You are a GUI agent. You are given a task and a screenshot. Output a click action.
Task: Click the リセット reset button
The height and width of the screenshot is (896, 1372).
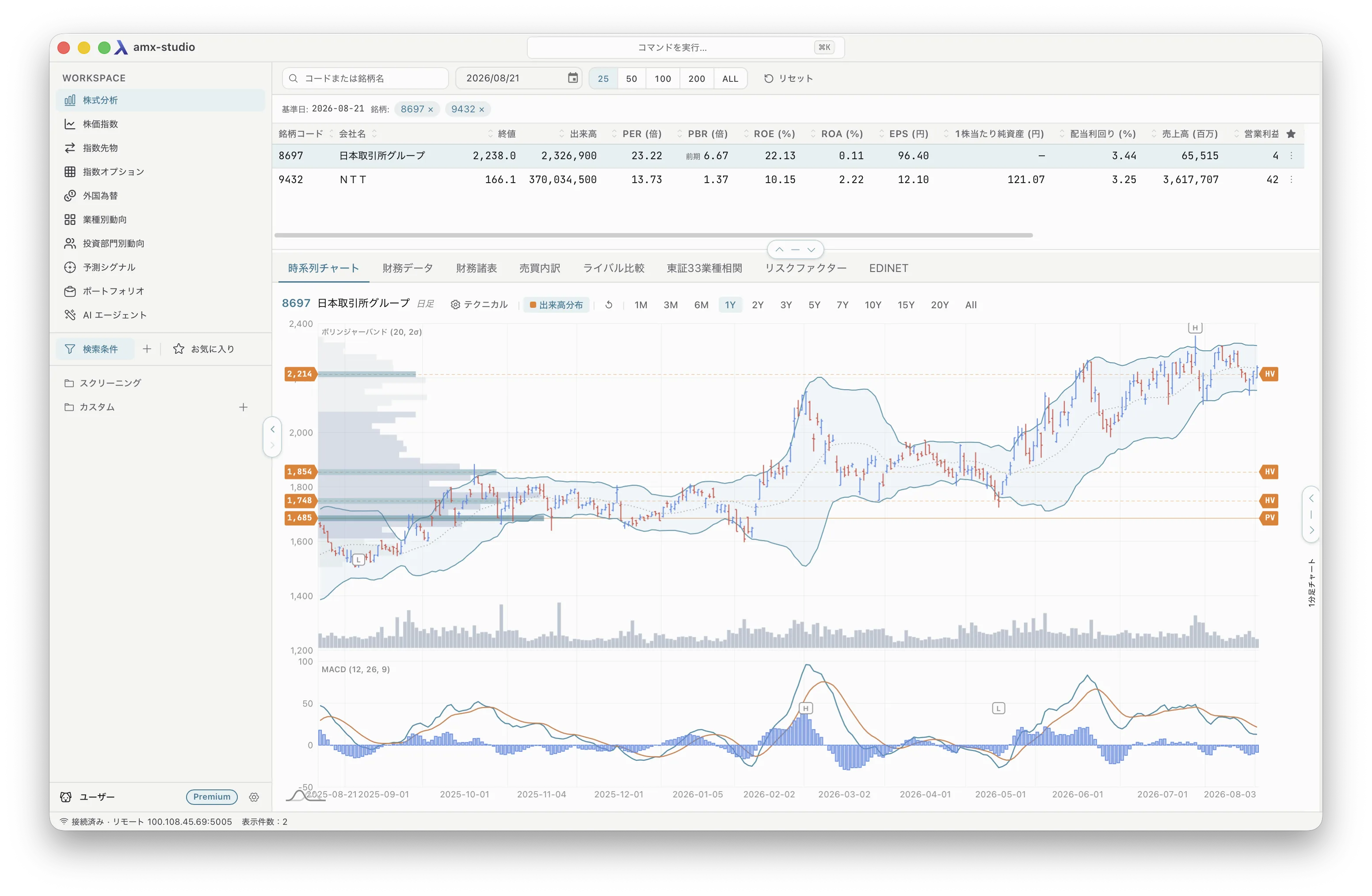point(789,78)
